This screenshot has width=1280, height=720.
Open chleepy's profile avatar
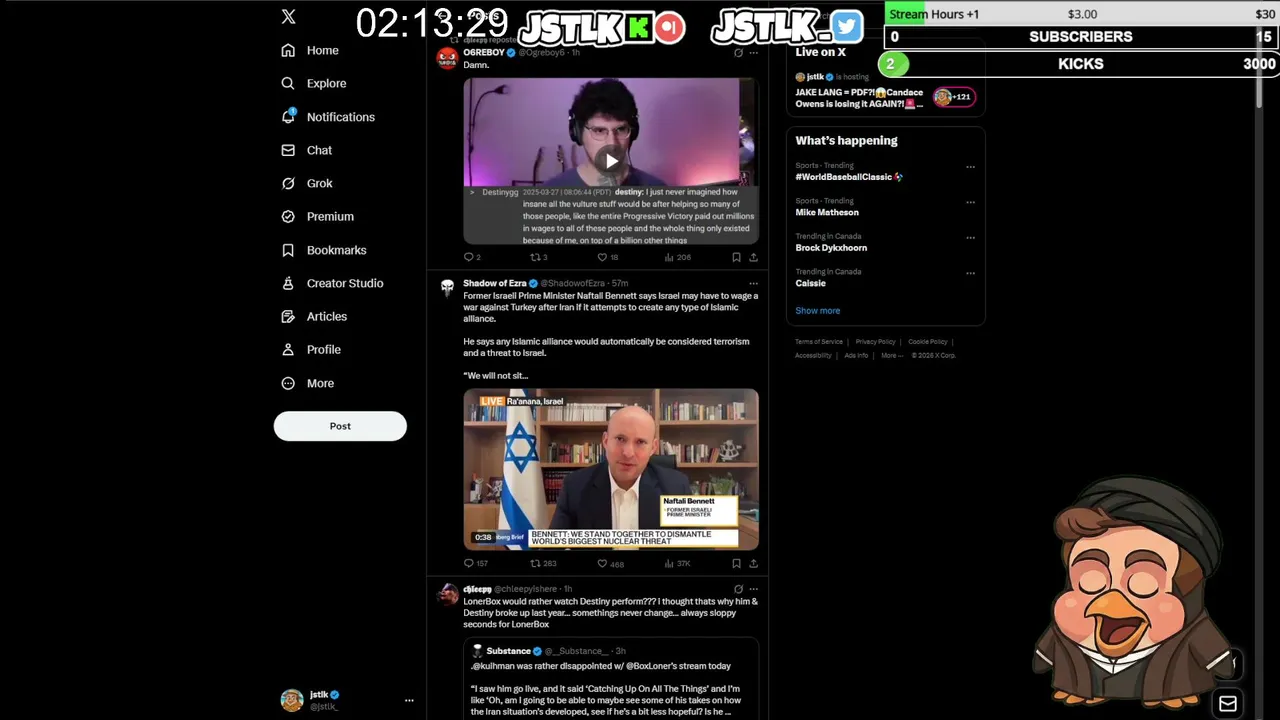pyautogui.click(x=447, y=594)
